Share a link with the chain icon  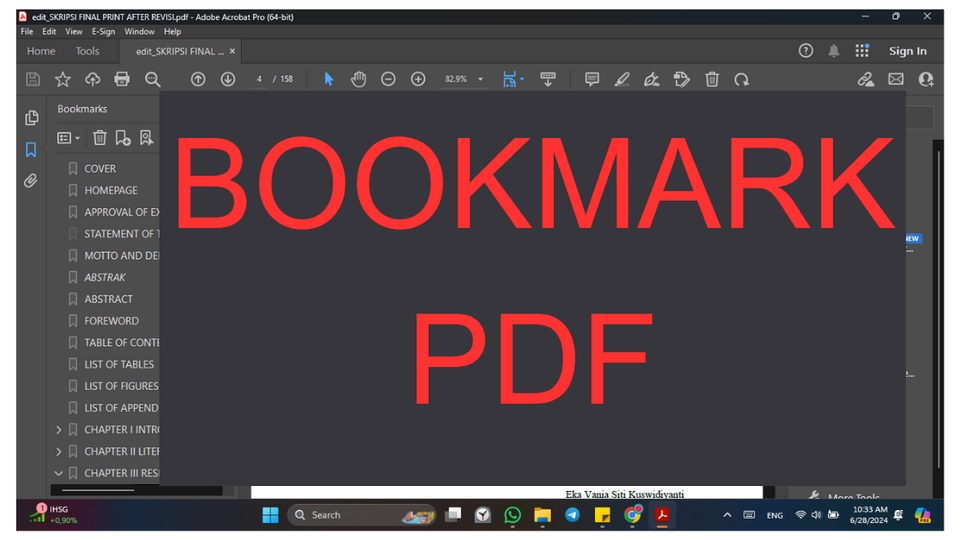click(866, 80)
